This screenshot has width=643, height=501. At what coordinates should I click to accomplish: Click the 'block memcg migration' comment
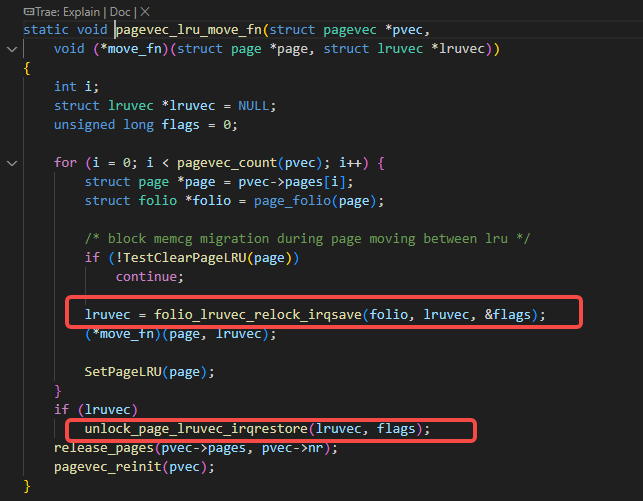coord(307,239)
